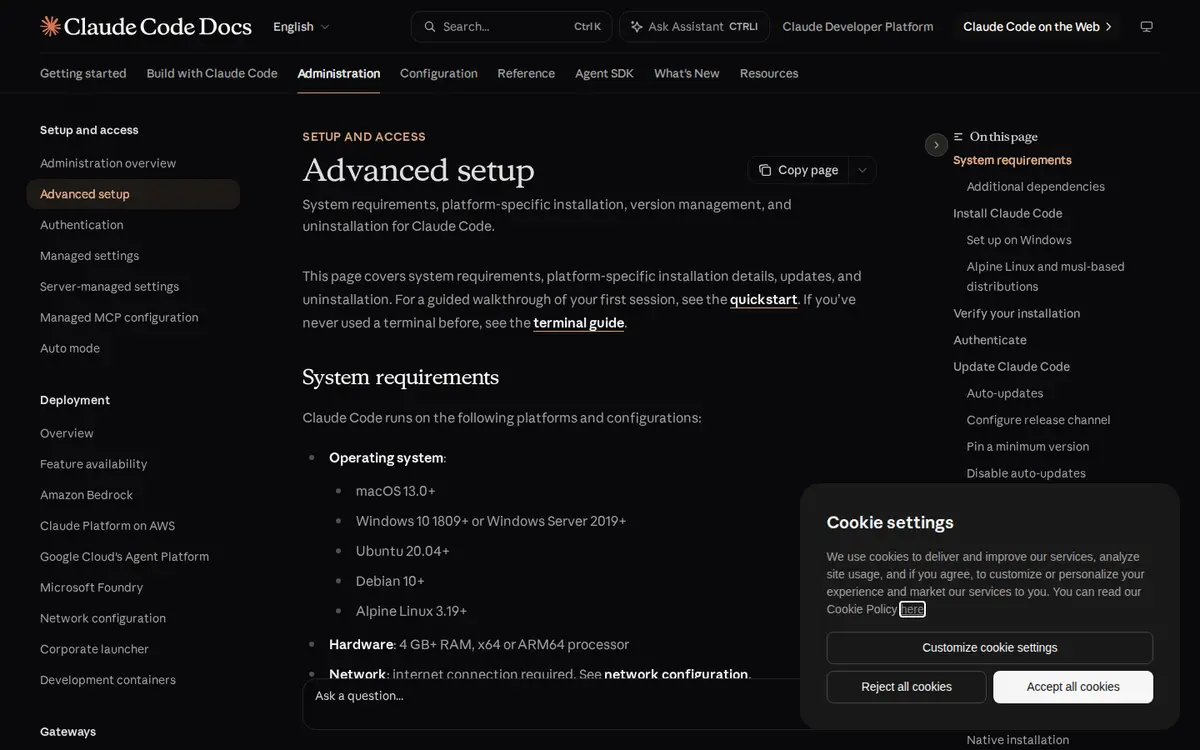This screenshot has width=1200, height=750.
Task: Jump to Disable auto-updates section
Action: pos(1026,474)
